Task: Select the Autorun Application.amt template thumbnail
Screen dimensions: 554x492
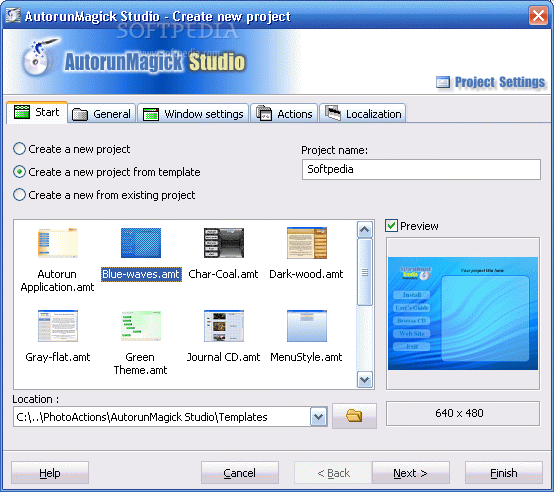Action: tap(58, 243)
